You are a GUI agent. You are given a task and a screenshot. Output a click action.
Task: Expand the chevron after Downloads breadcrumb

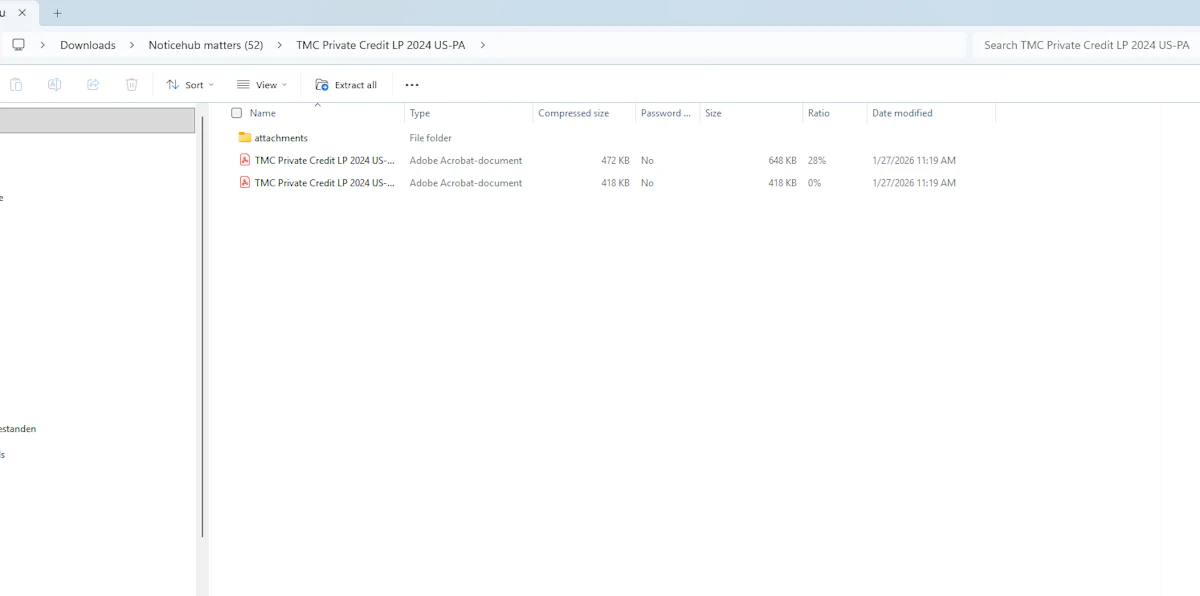132,45
